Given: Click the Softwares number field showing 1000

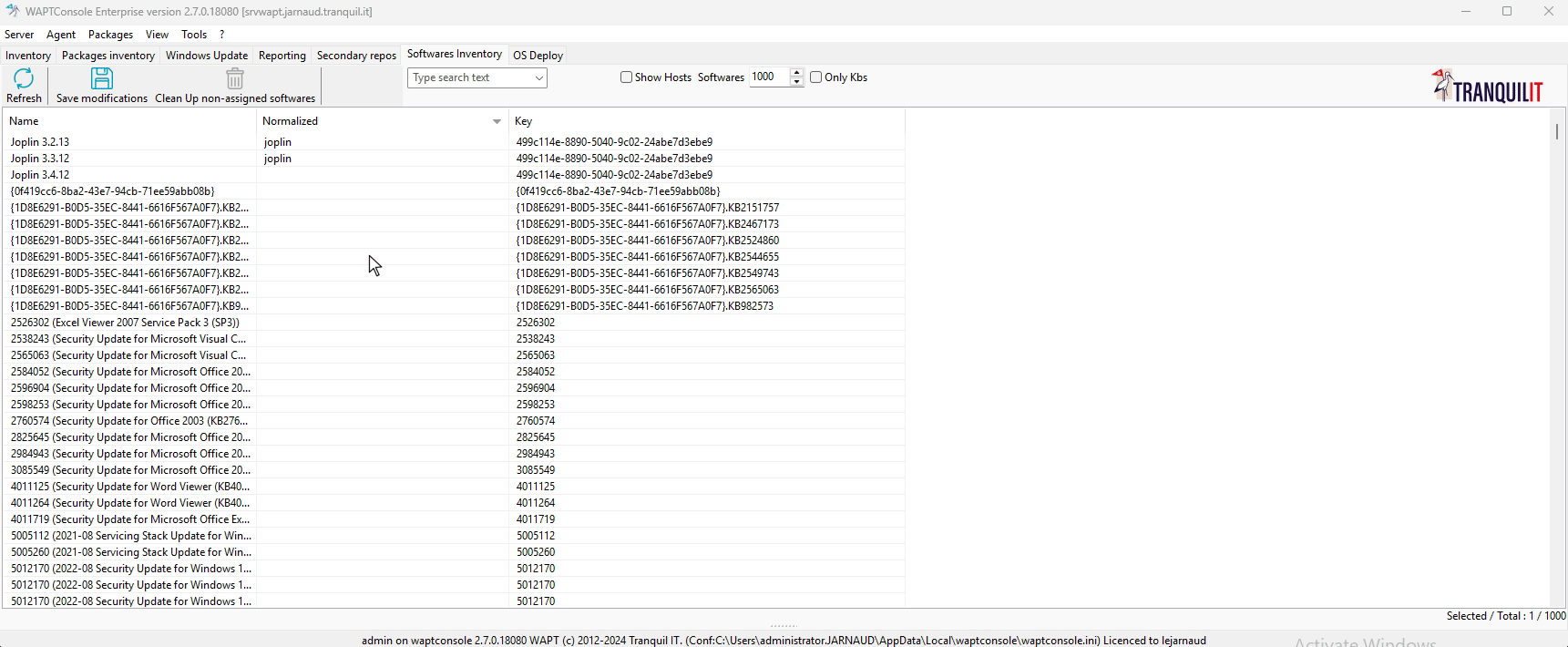Looking at the screenshot, I should (x=769, y=77).
